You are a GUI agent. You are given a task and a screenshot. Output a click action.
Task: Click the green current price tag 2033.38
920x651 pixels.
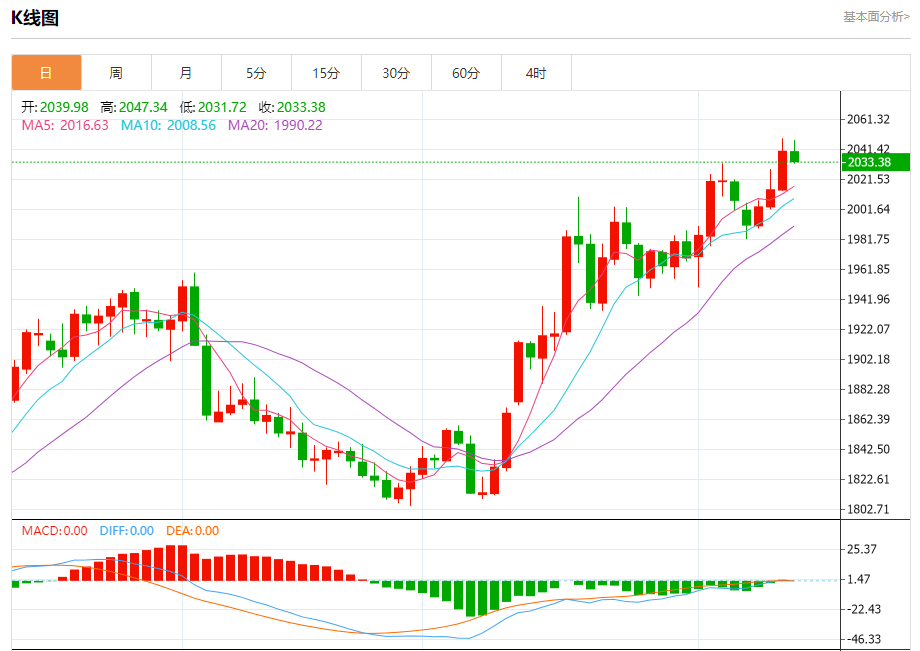point(875,162)
